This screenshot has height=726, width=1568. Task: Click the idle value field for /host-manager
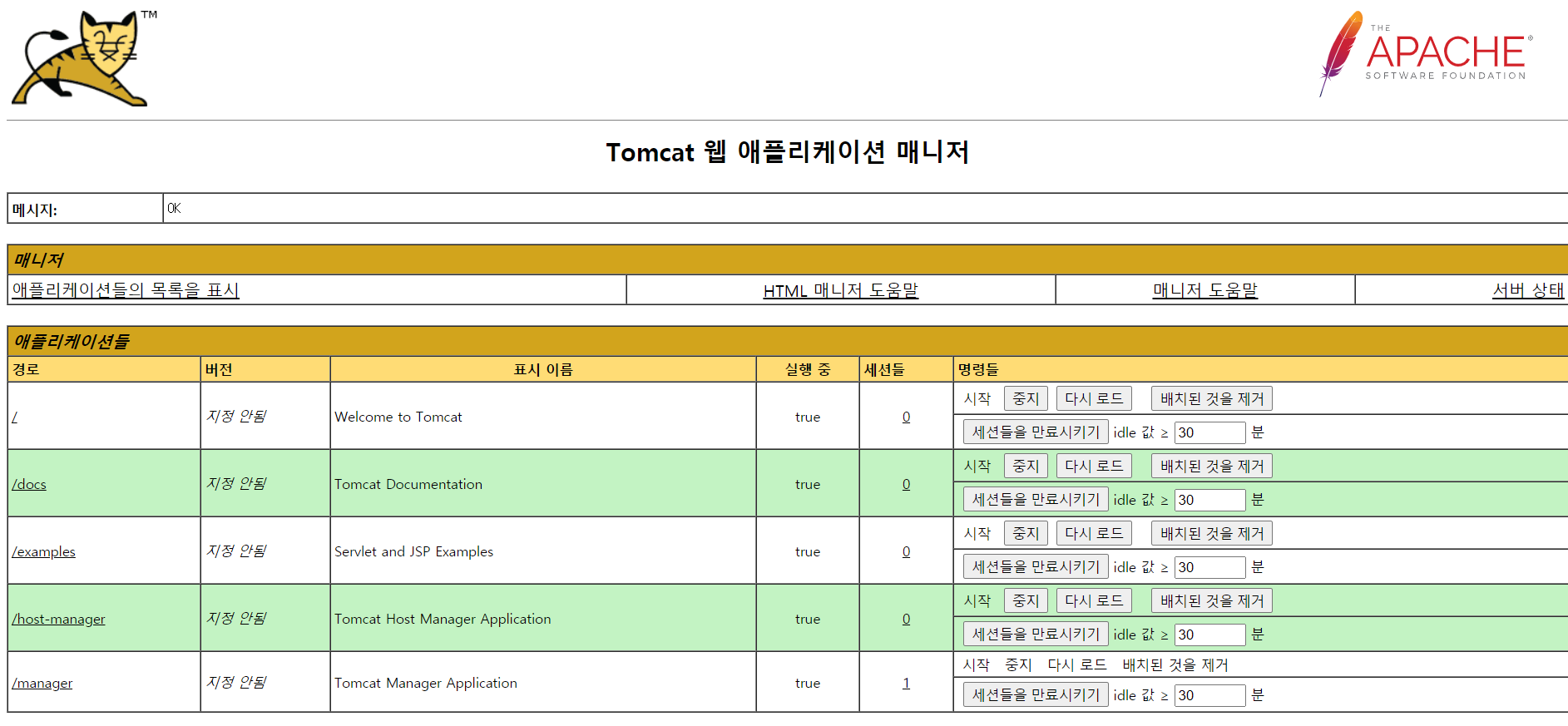[1209, 635]
